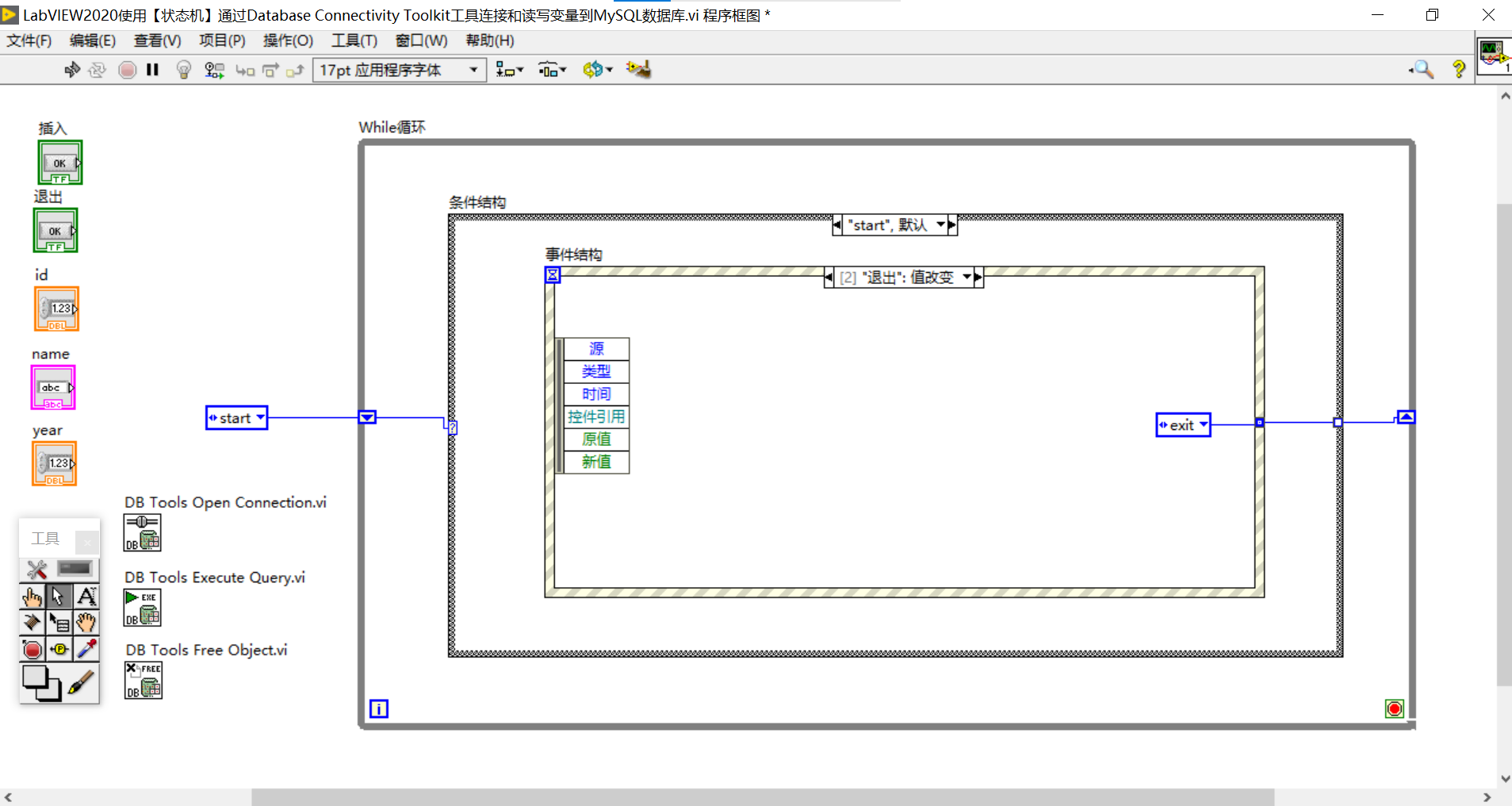Screen dimensions: 1512x806
Task: Click the Abort Execution stop button
Action: point(127,70)
